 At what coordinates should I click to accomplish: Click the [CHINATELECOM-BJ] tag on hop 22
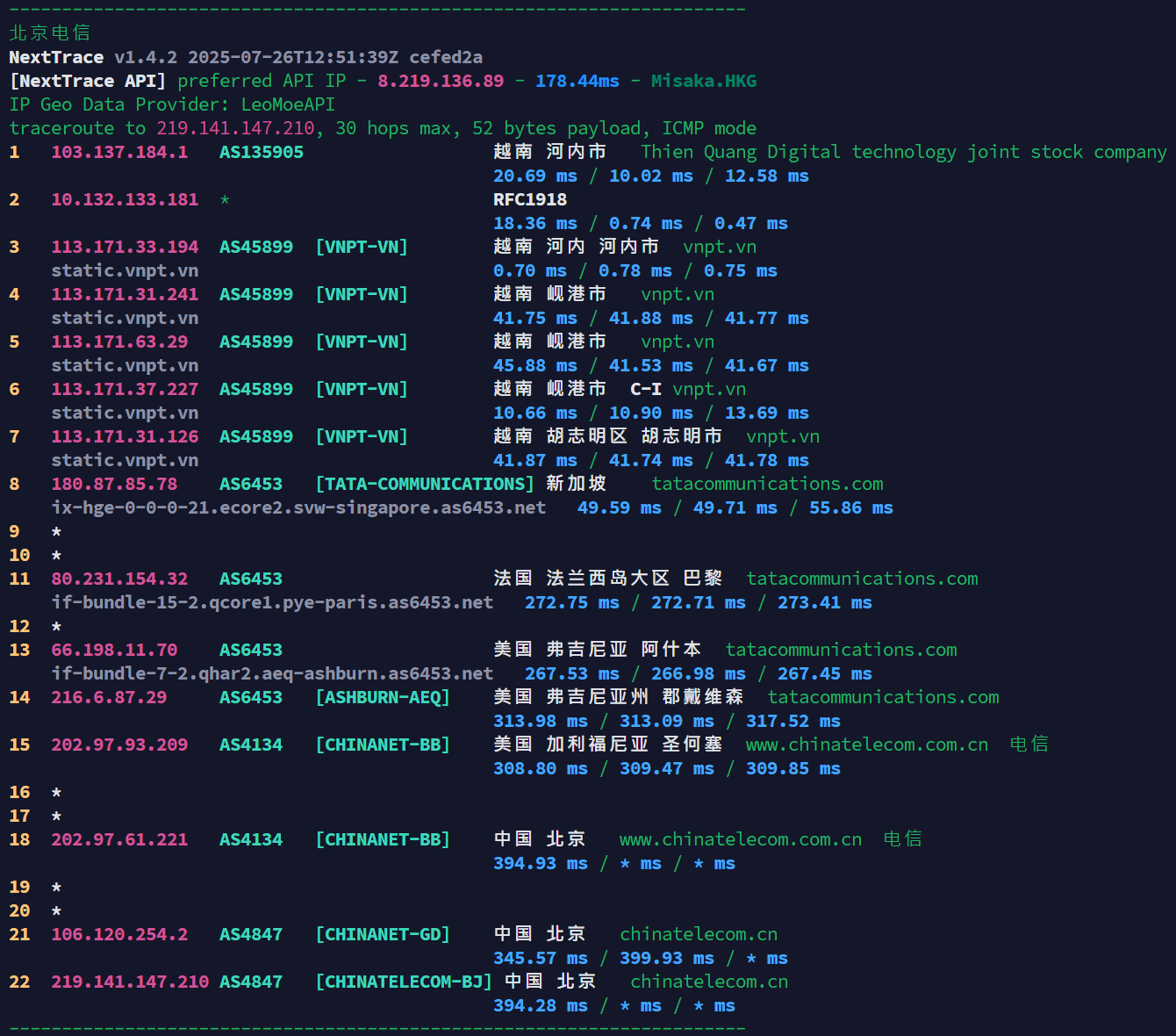pyautogui.click(x=404, y=982)
